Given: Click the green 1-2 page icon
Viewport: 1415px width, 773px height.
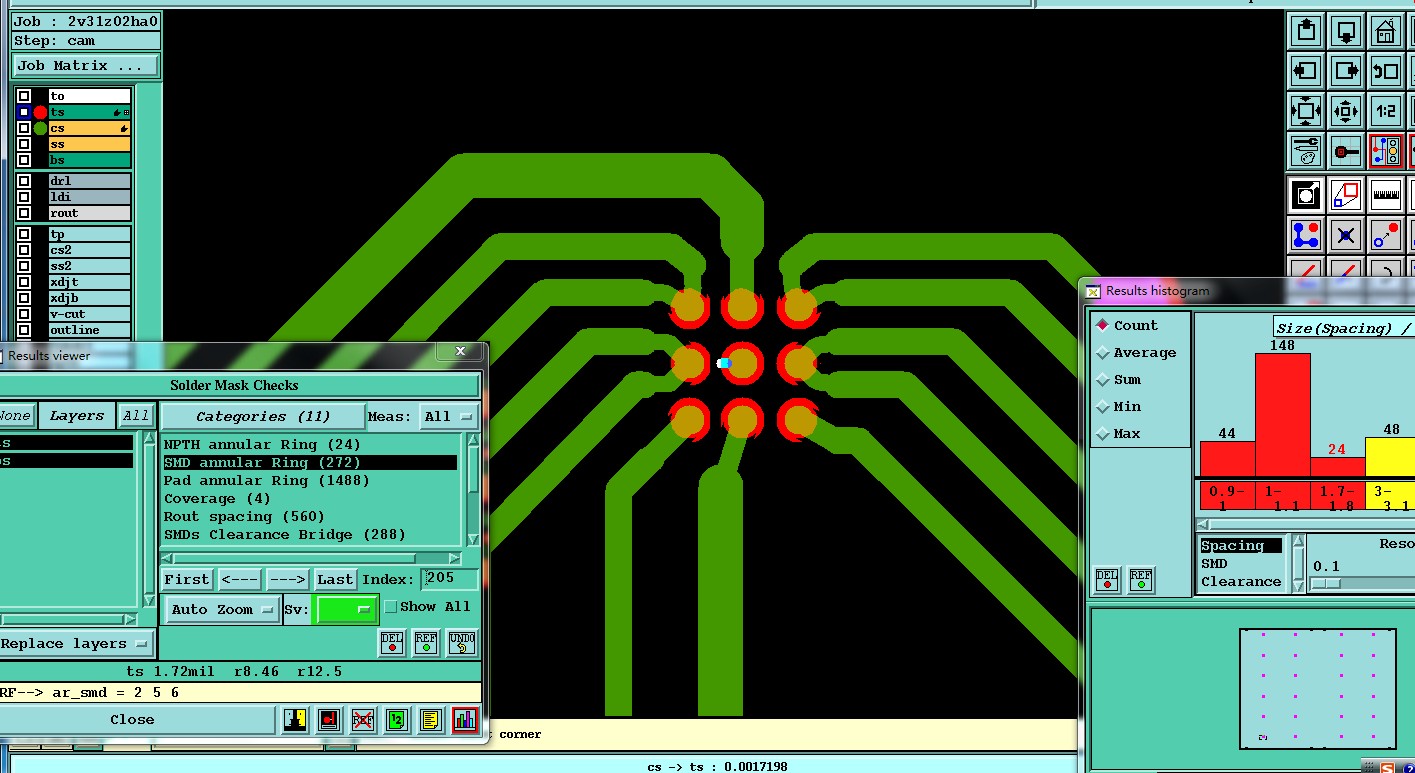Looking at the screenshot, I should point(397,719).
